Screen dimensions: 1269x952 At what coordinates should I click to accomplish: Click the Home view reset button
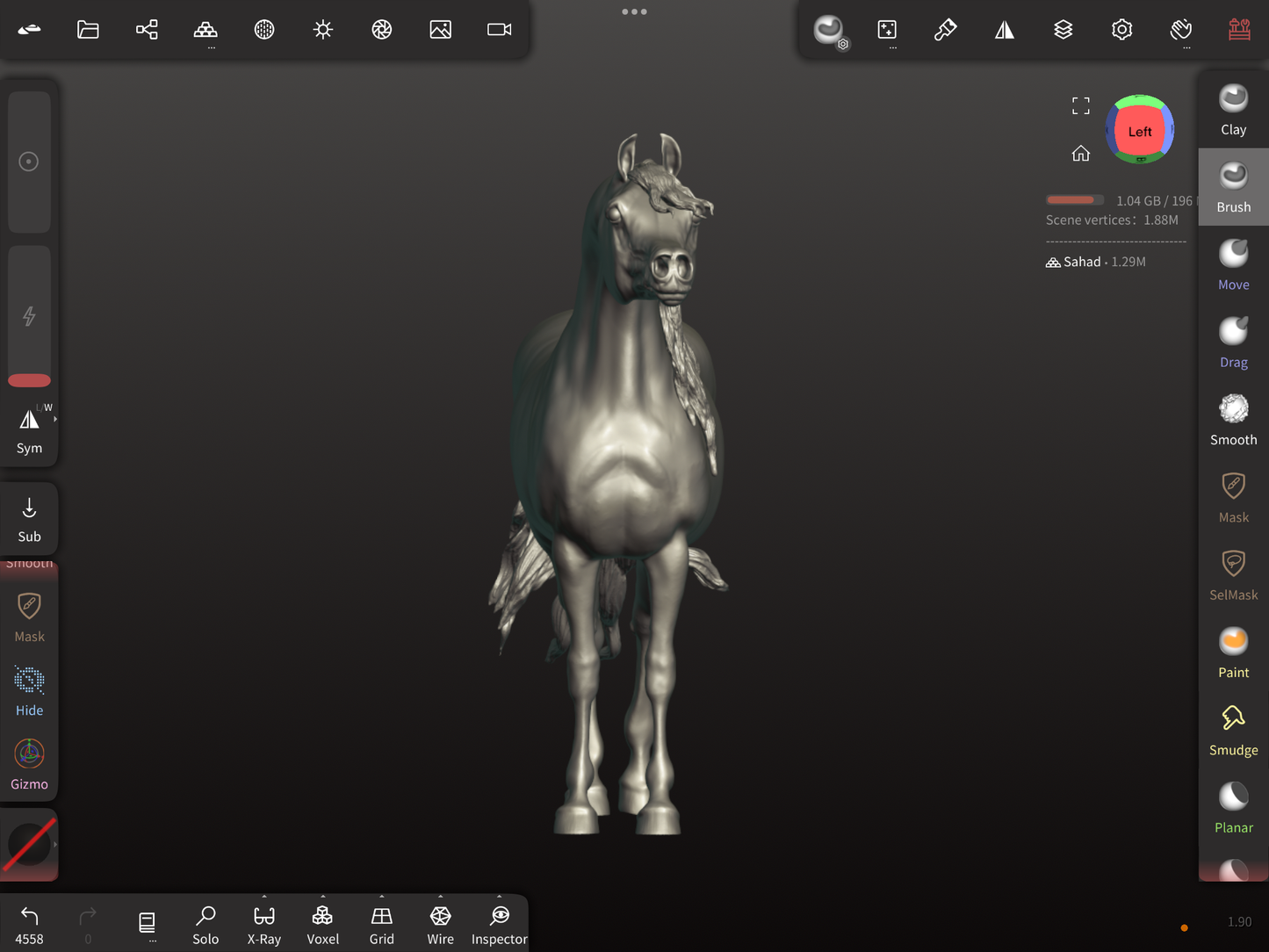tap(1080, 154)
